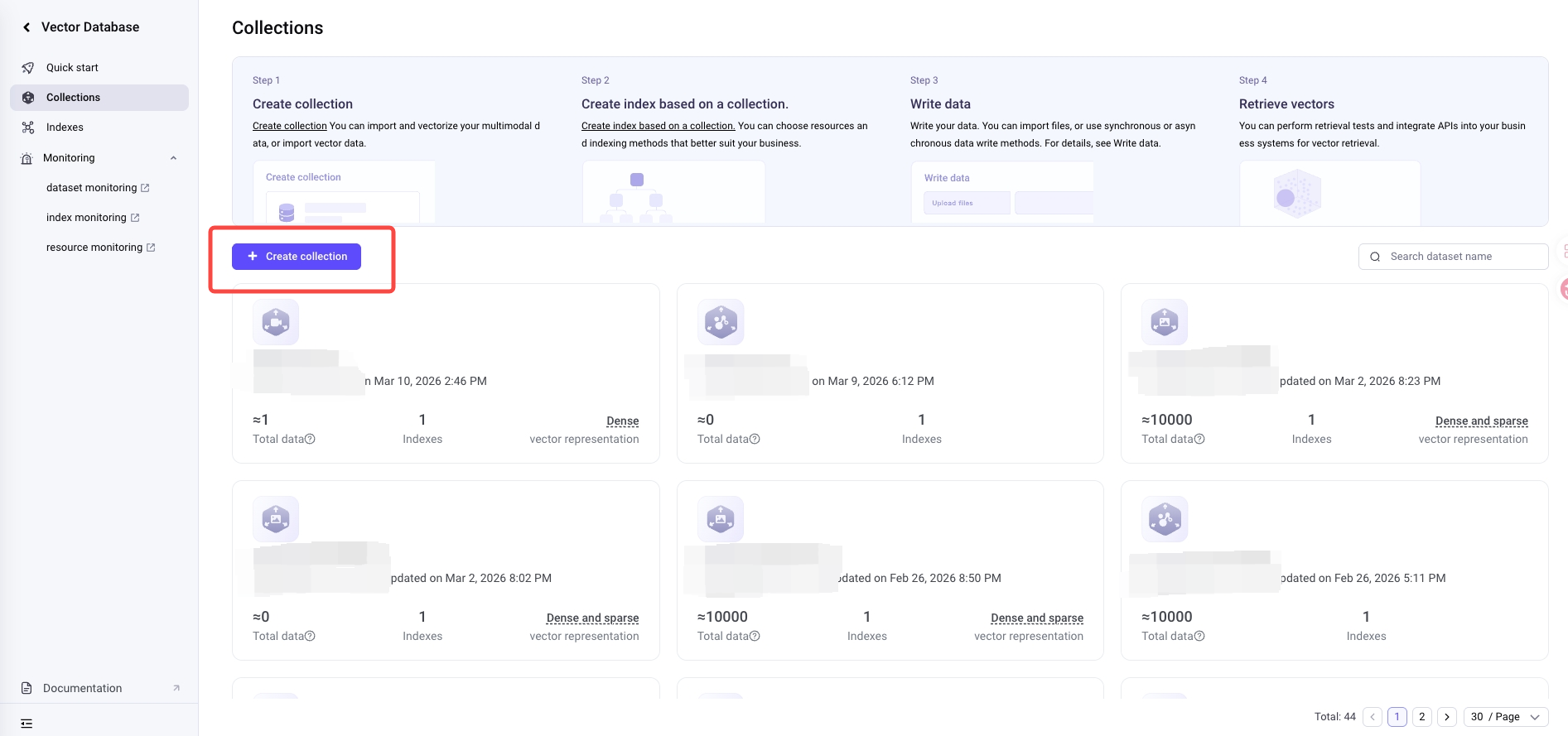
Task: Open index monitoring in sidebar
Action: [x=86, y=218]
